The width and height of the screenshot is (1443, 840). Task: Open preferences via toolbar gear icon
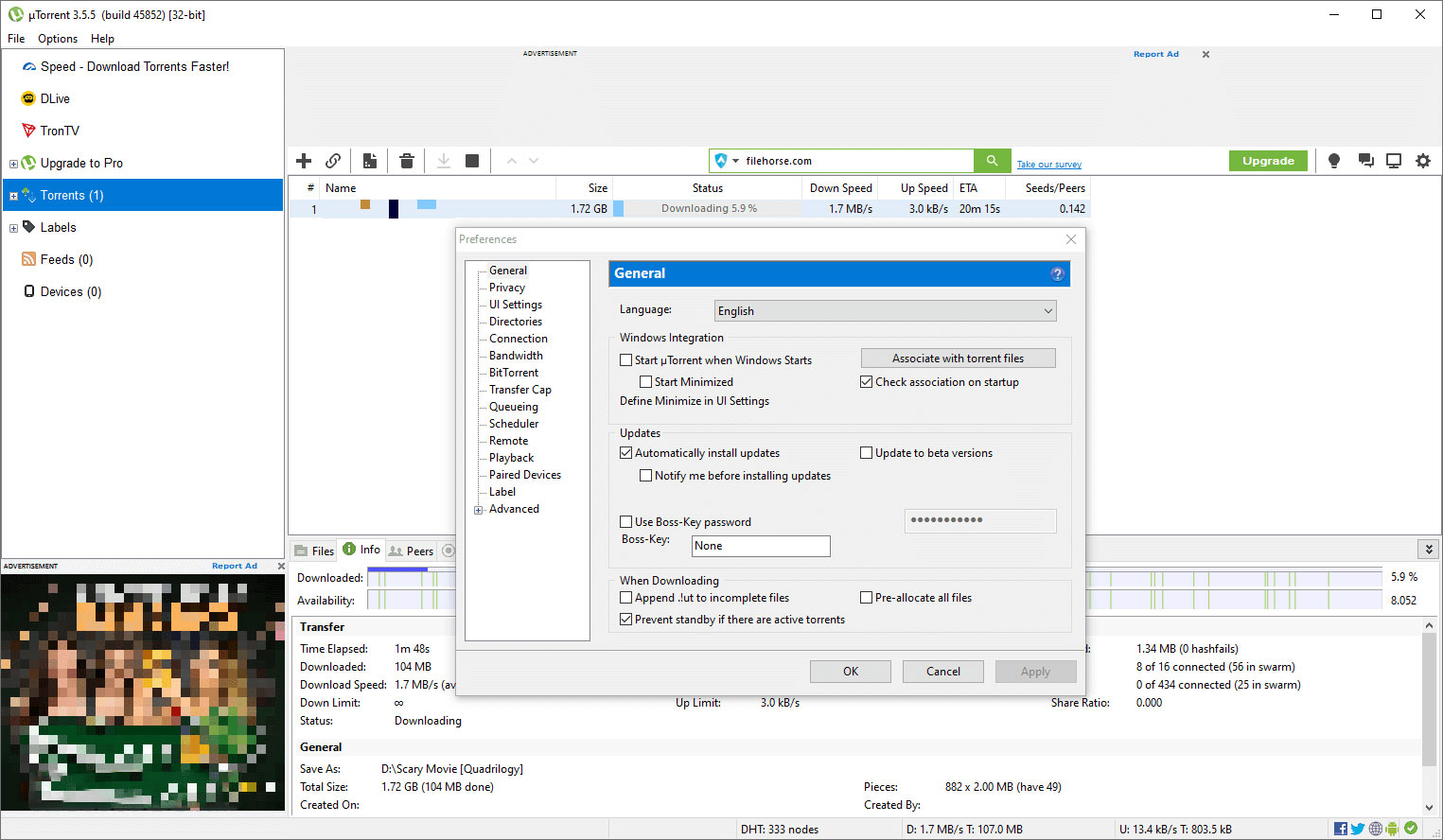pyautogui.click(x=1423, y=161)
